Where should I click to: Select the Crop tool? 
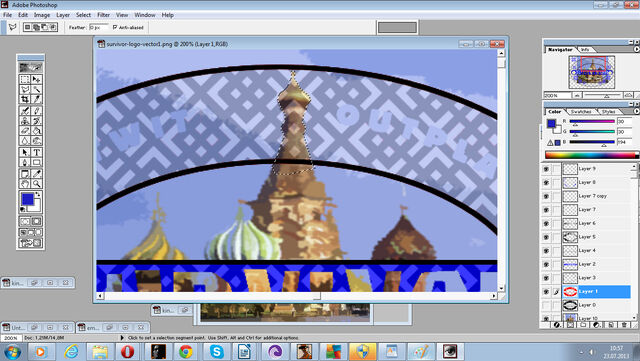25,99
